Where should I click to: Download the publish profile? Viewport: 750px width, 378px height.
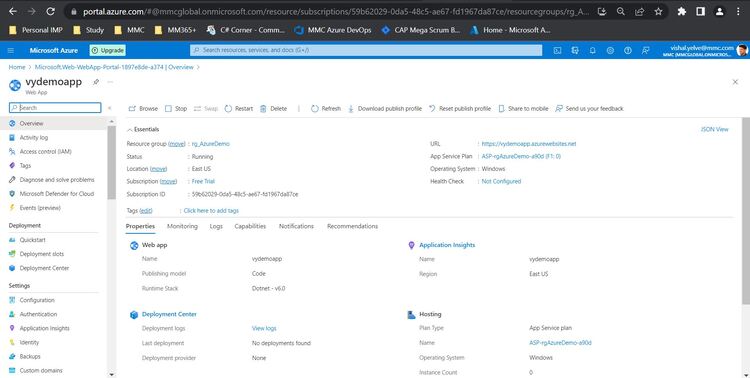[x=385, y=109]
